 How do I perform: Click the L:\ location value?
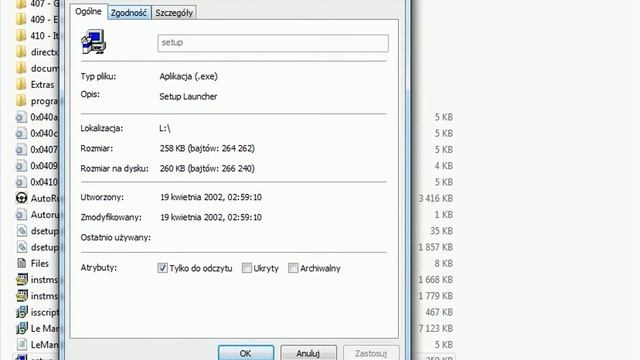[x=164, y=128]
